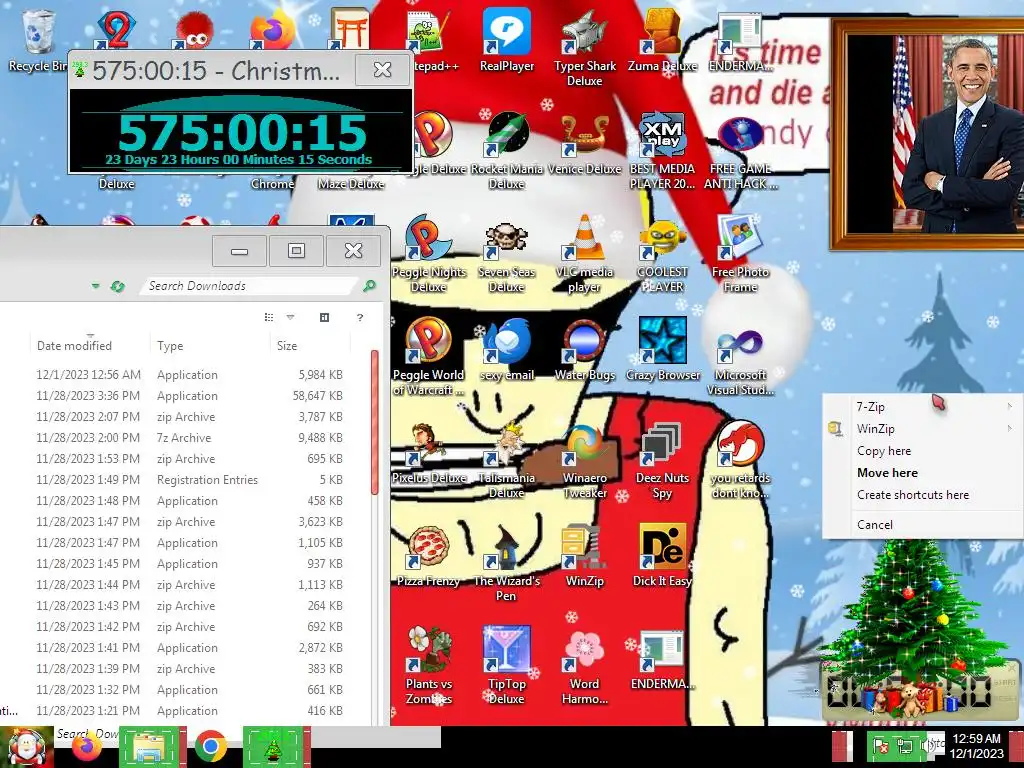Open Deez Nuts Spy shortcut
The width and height of the screenshot is (1024, 768).
(662, 459)
